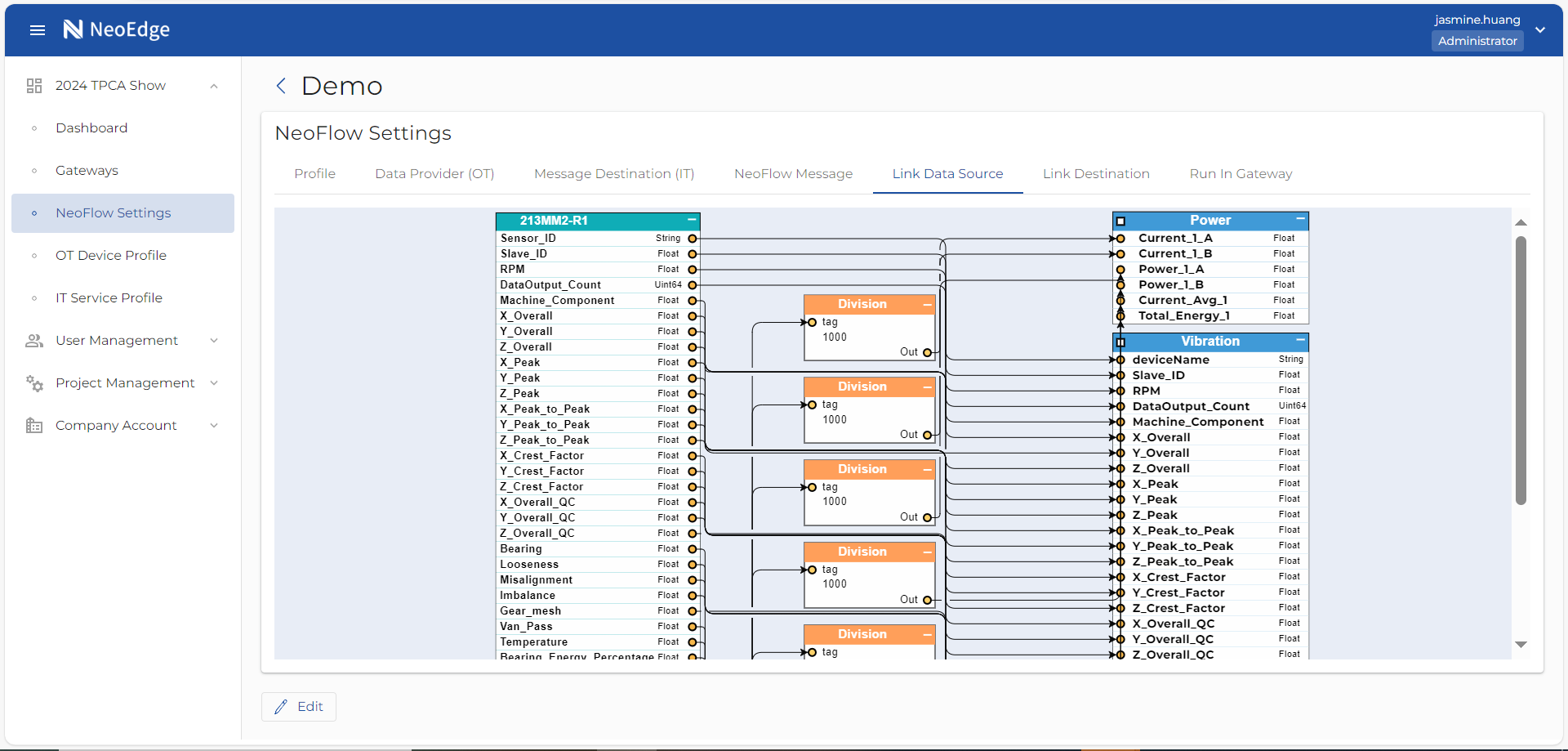The width and height of the screenshot is (1568, 751).
Task: Collapse the second Division node
Action: tap(928, 387)
